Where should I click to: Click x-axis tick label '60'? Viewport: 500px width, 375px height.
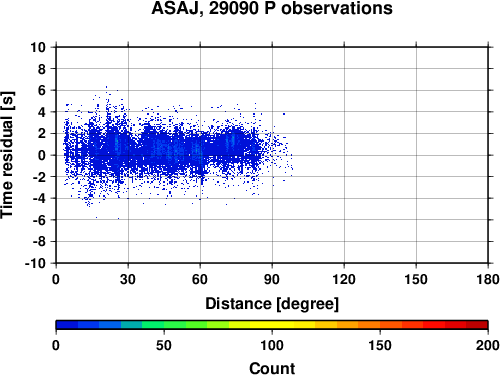point(200,279)
